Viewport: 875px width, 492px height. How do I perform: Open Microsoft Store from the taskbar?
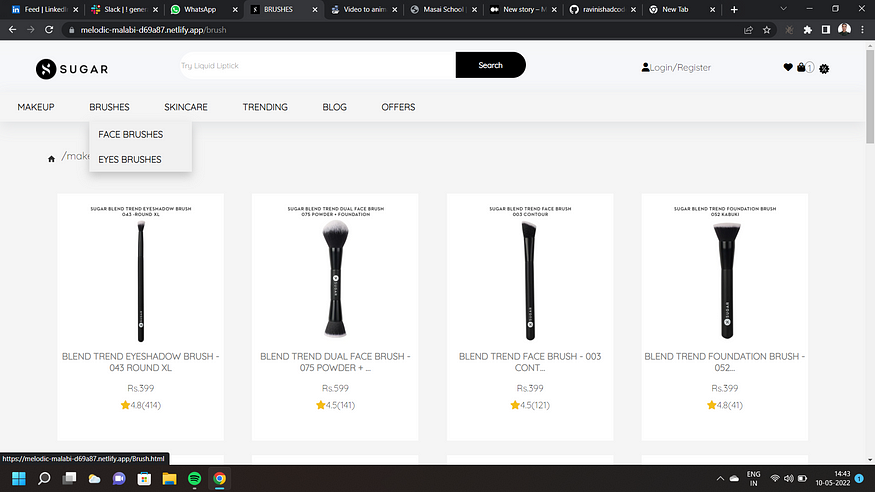pyautogui.click(x=144, y=479)
